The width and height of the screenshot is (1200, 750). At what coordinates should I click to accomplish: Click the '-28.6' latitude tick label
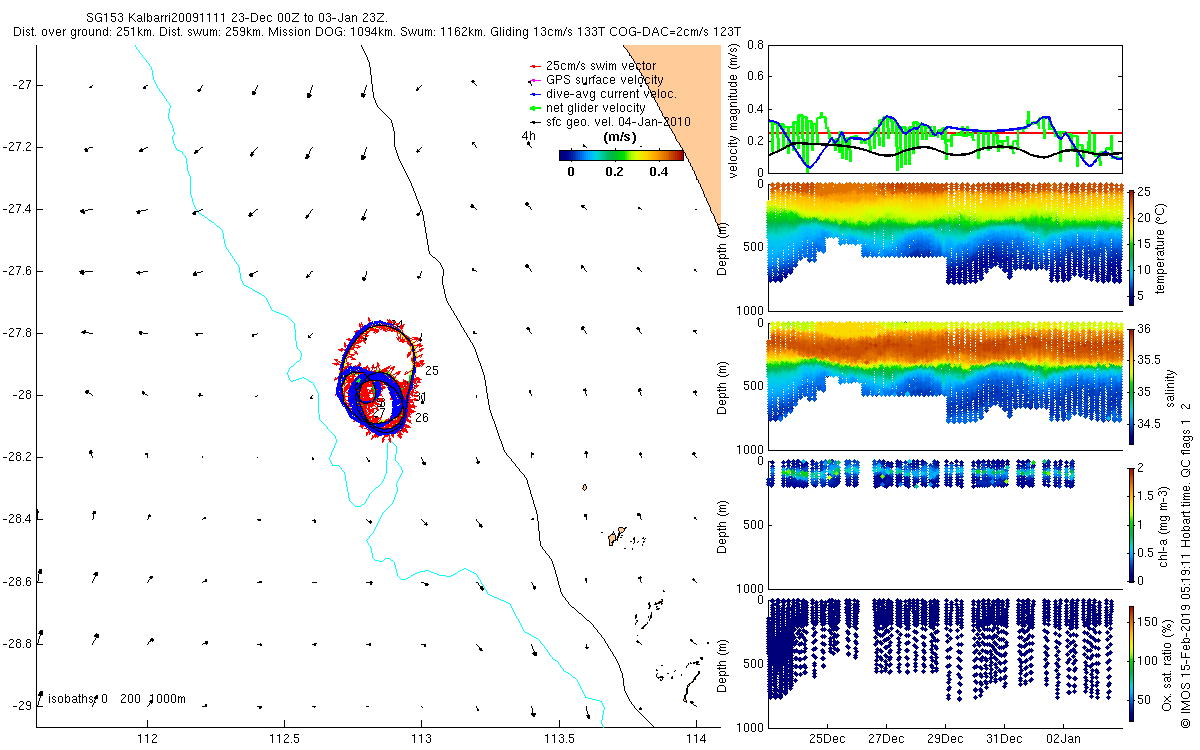(x=19, y=581)
